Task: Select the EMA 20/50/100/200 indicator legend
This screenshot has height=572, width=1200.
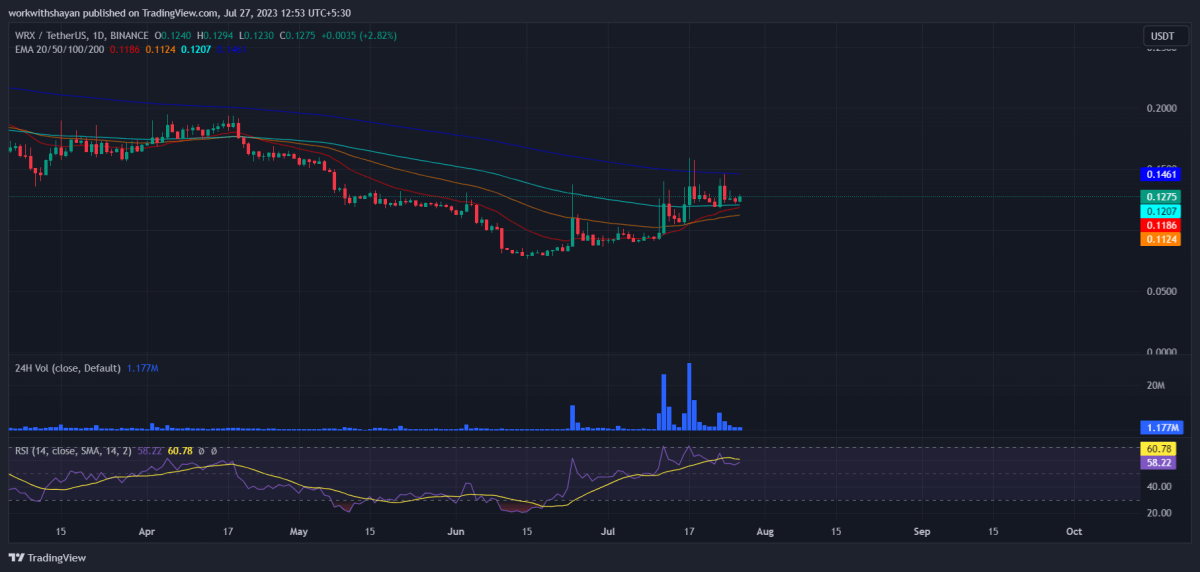Action: pos(58,50)
